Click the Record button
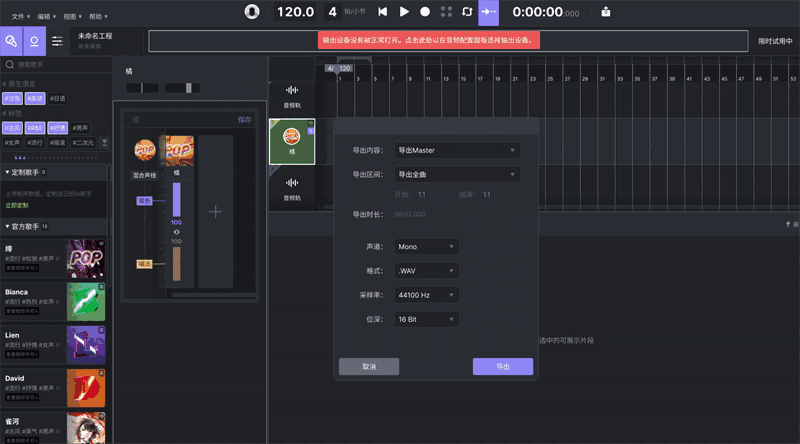 click(425, 12)
